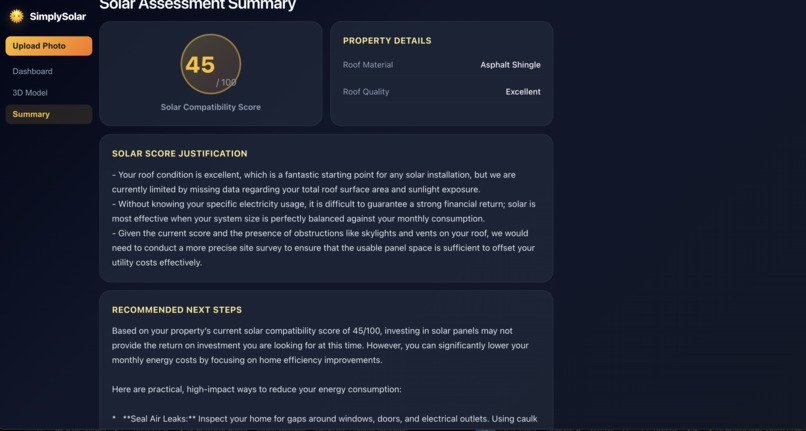Click the Roof Material label
The image size is (806, 431).
[x=368, y=65]
